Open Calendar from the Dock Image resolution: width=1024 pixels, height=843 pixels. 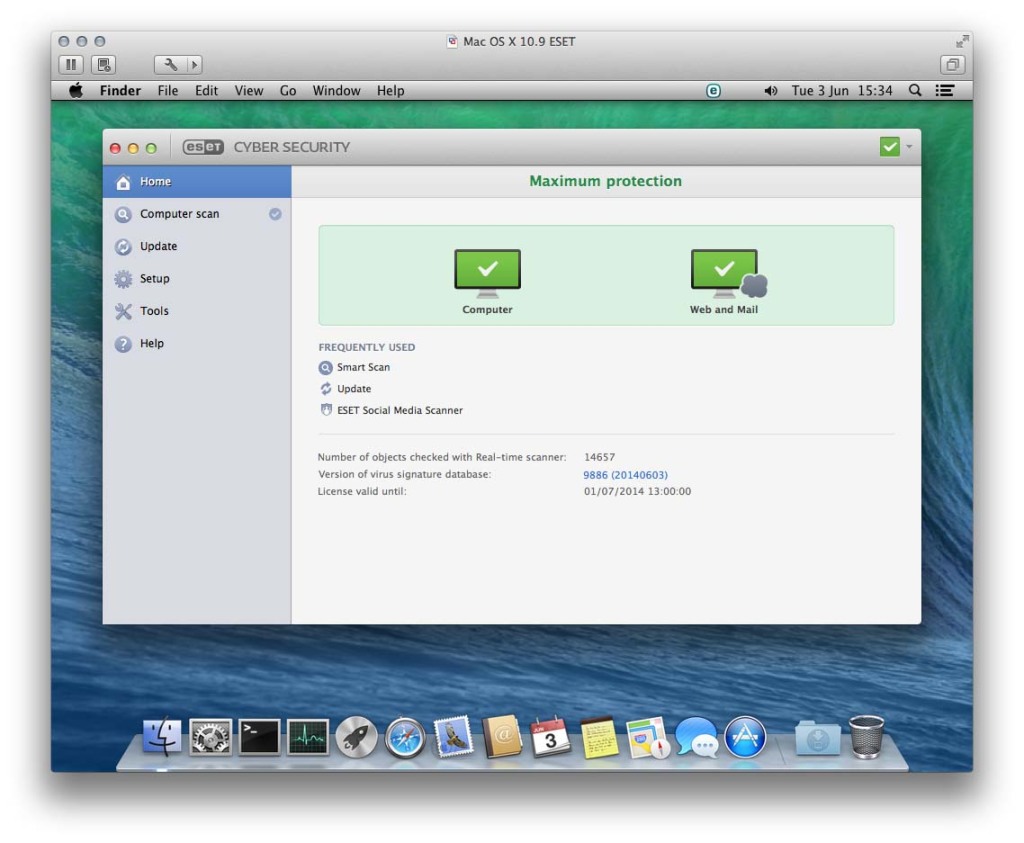click(x=550, y=737)
